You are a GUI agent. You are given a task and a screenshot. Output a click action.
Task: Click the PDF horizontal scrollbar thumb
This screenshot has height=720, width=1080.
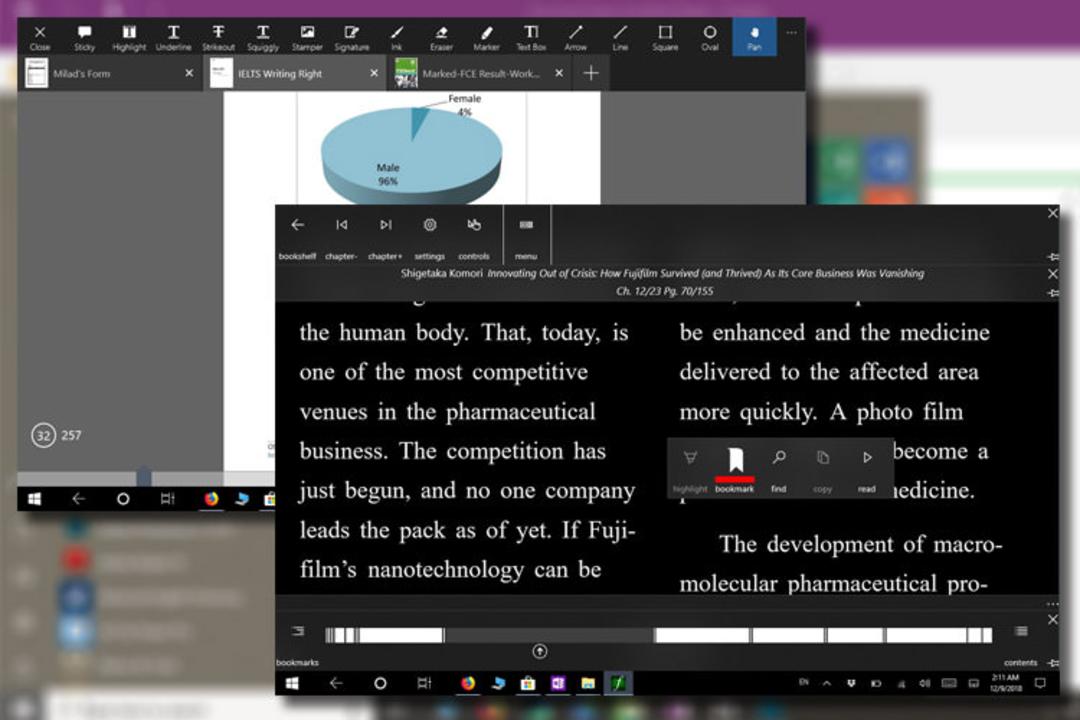pyautogui.click(x=144, y=477)
